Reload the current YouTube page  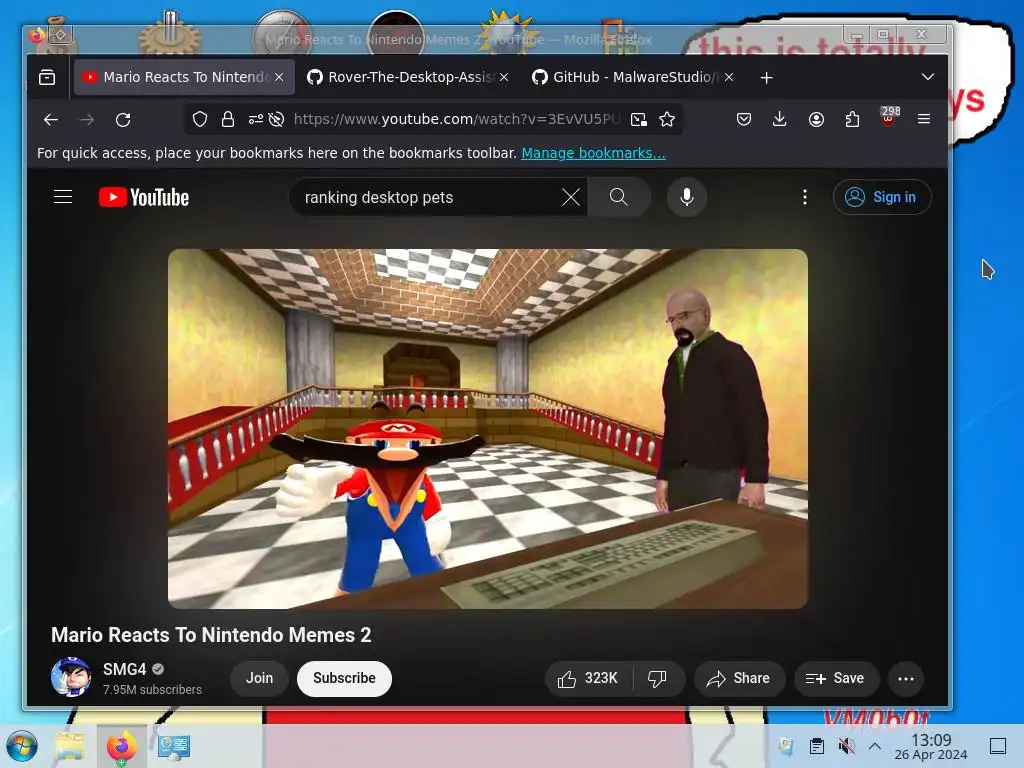123,120
